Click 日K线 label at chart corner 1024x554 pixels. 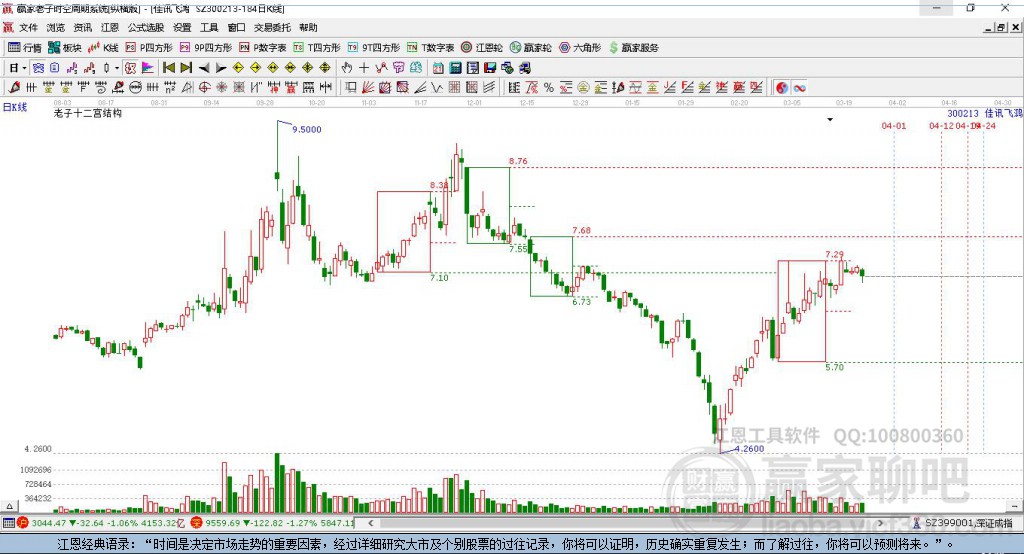(15, 107)
